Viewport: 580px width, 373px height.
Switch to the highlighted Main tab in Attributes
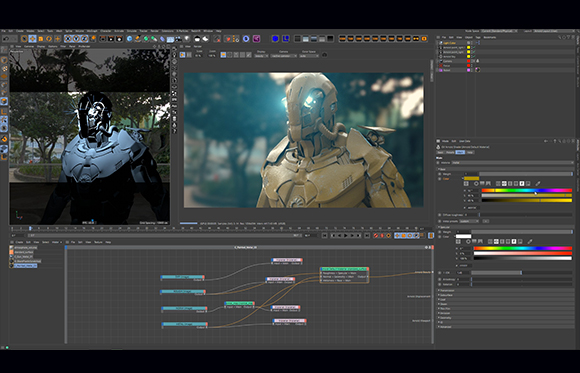(460, 152)
